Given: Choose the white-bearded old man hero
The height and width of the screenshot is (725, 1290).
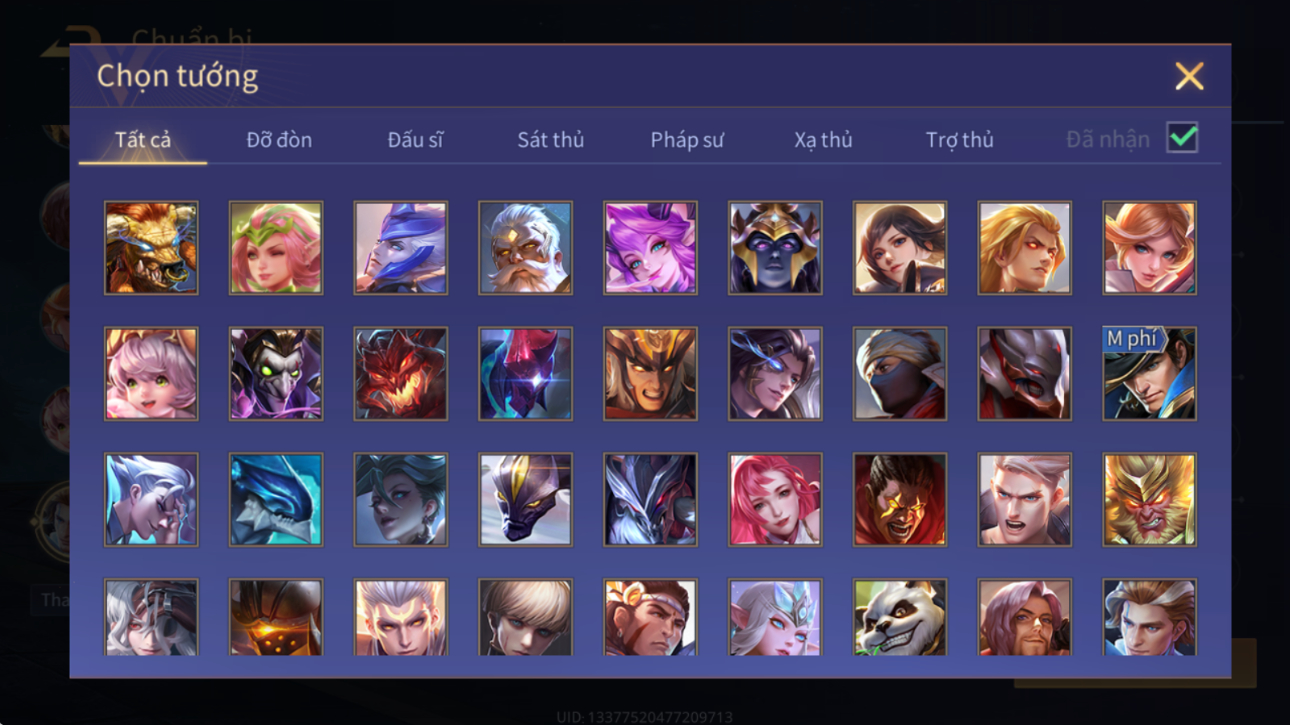Looking at the screenshot, I should (x=525, y=248).
